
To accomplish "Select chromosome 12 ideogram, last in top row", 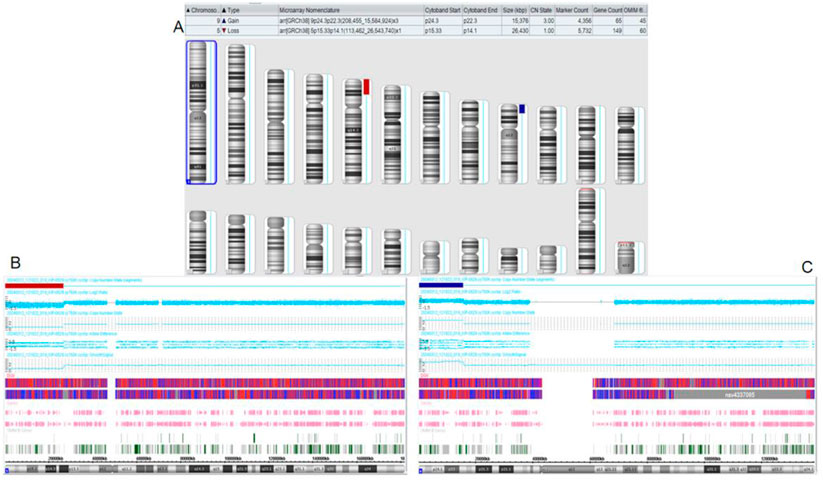I will click(x=625, y=145).
